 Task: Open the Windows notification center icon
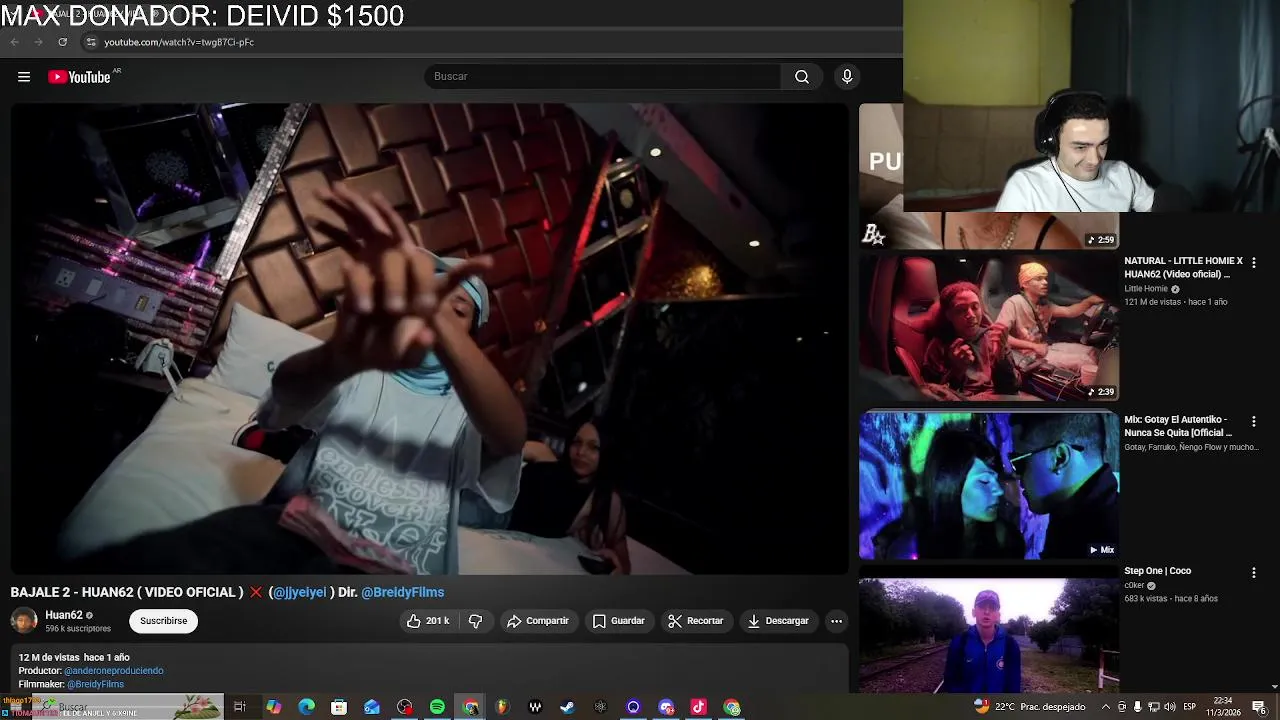(1259, 707)
